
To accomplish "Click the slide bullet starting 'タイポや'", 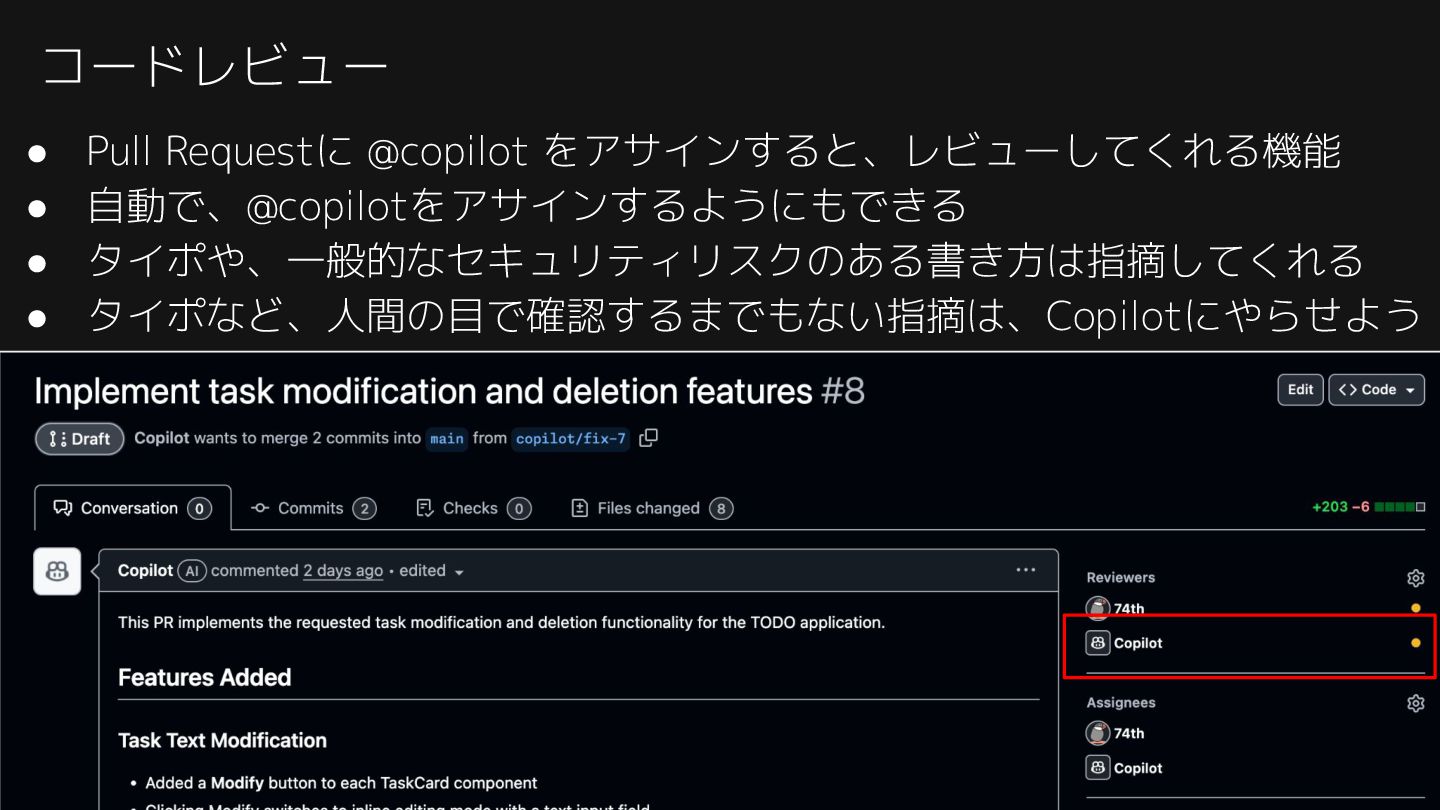I will pos(725,260).
